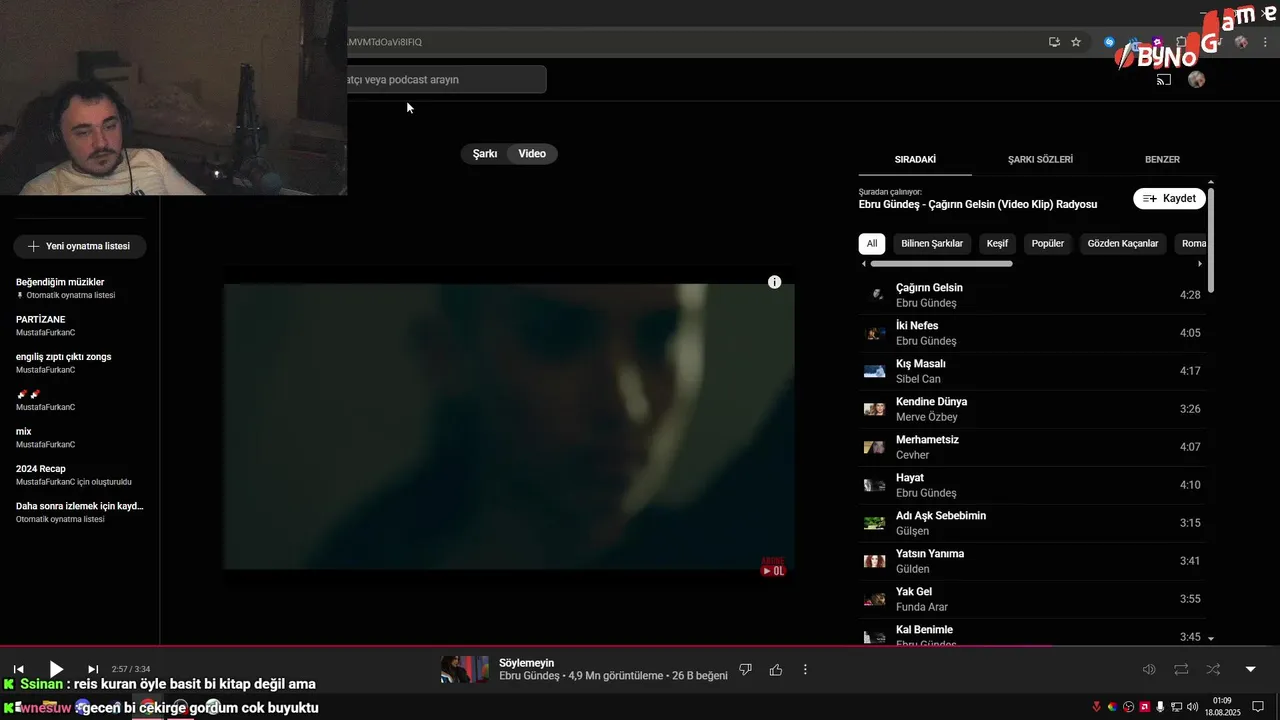Screen dimensions: 1280x720
Task: Play Adı Aşk Sebebimin by Gülşen
Action: 1033,523
